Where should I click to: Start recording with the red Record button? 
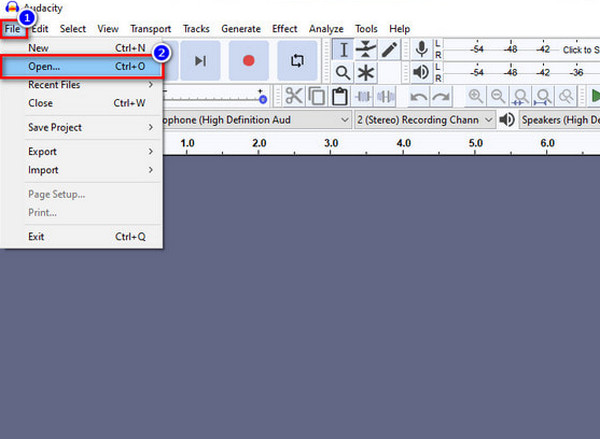[x=249, y=60]
